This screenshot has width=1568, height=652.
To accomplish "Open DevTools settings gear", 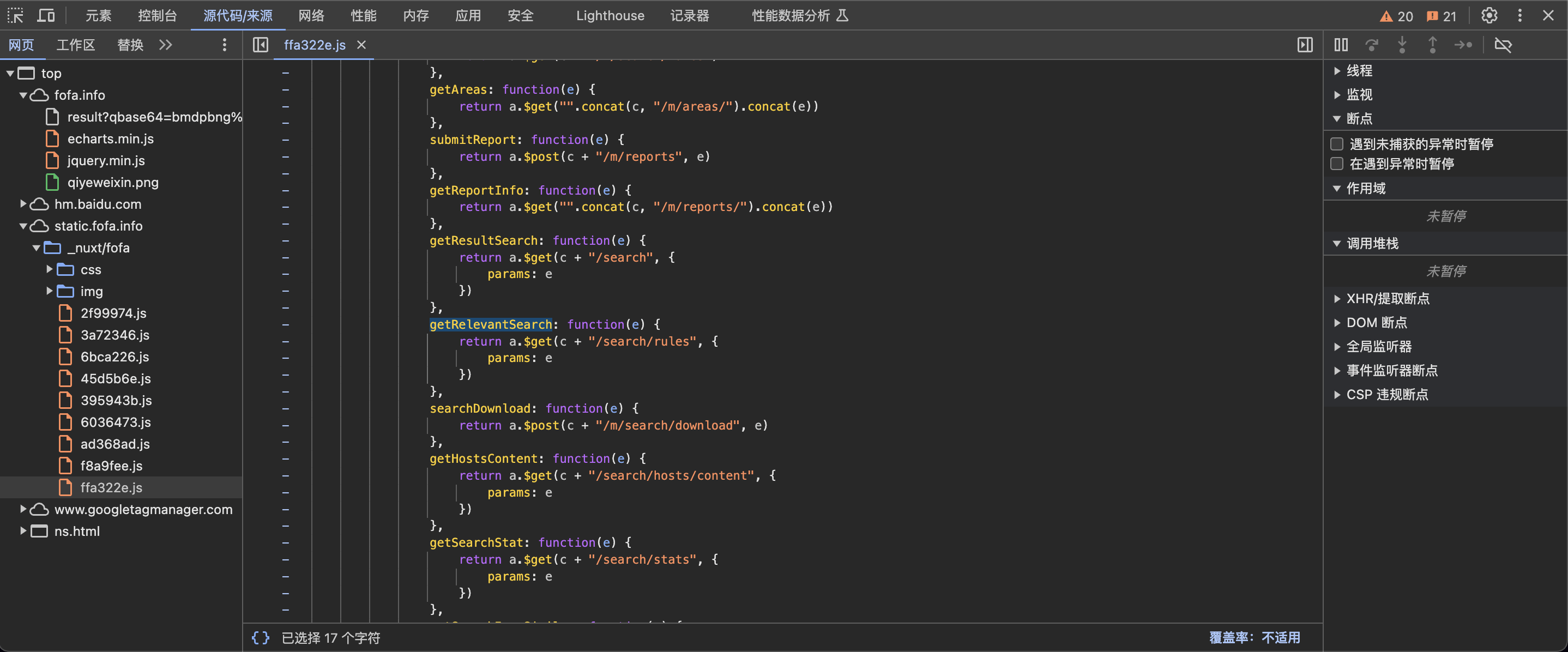I will [1489, 16].
